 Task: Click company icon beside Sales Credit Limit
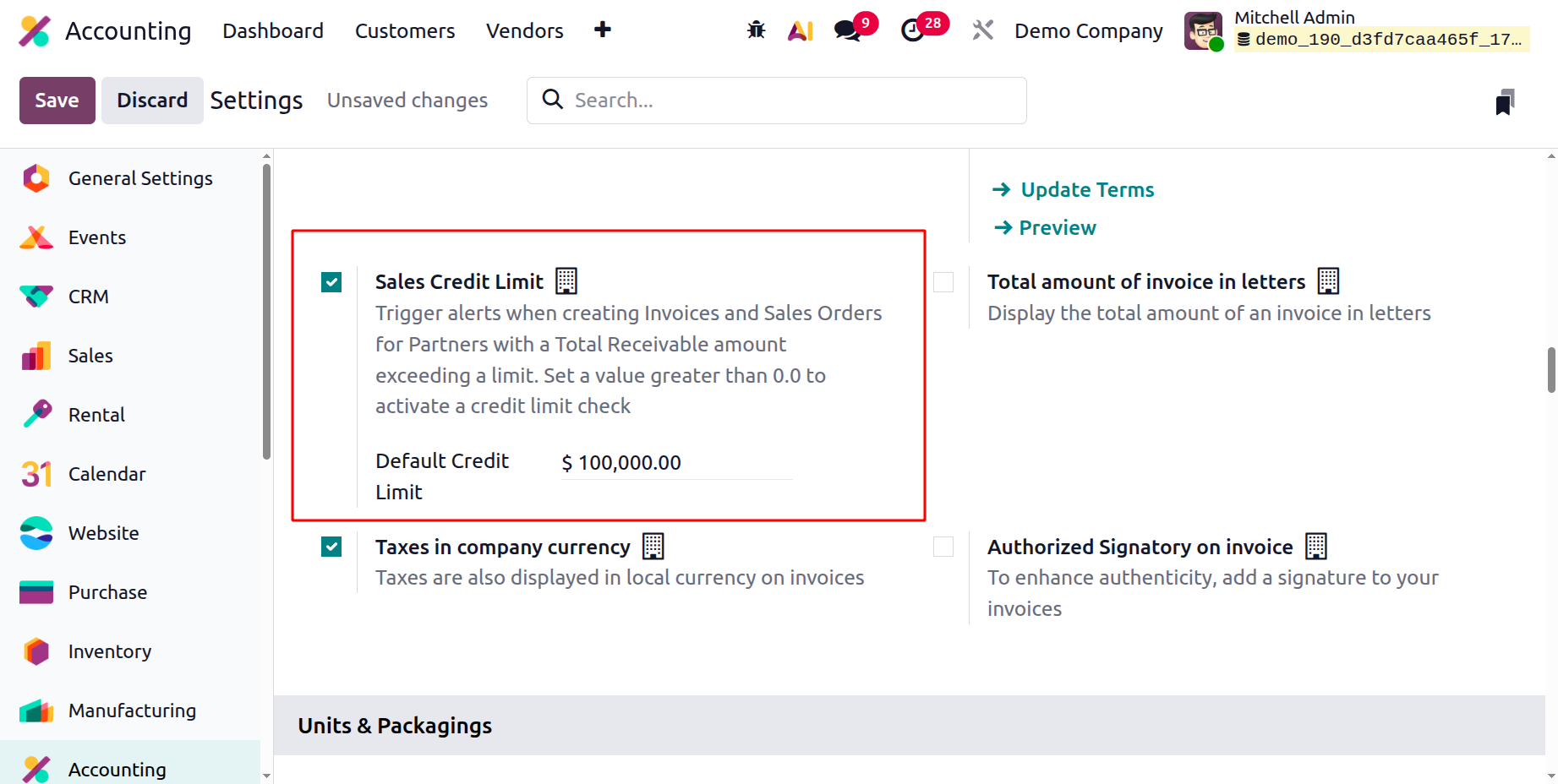click(566, 280)
